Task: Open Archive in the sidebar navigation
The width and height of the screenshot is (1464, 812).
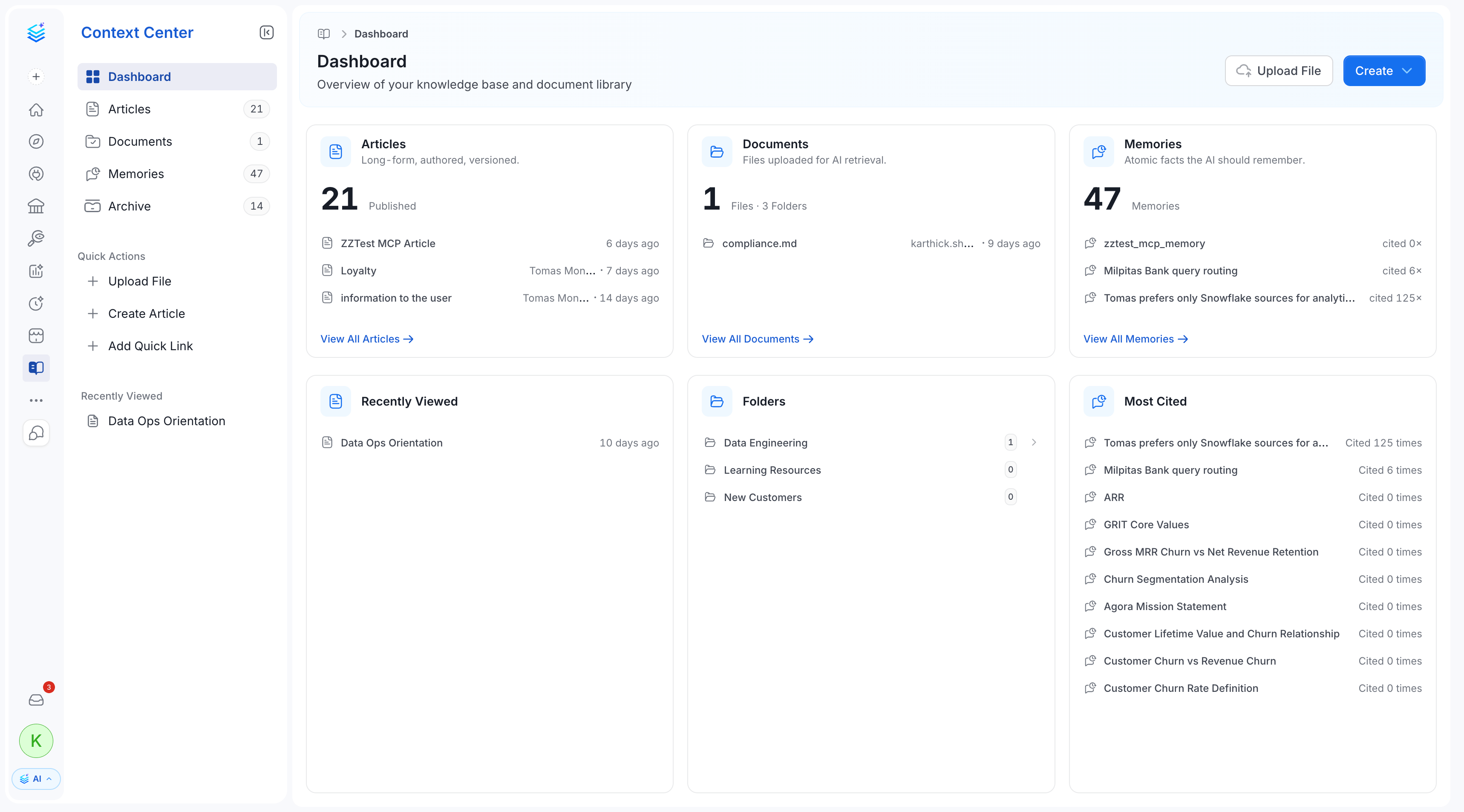Action: [x=177, y=206]
